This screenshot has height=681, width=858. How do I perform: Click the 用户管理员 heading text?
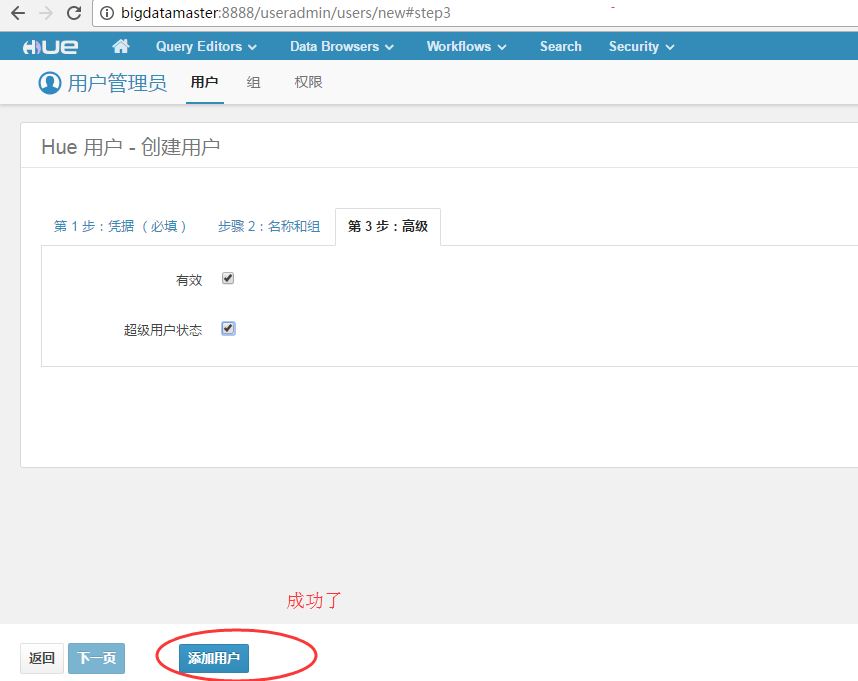coord(118,84)
